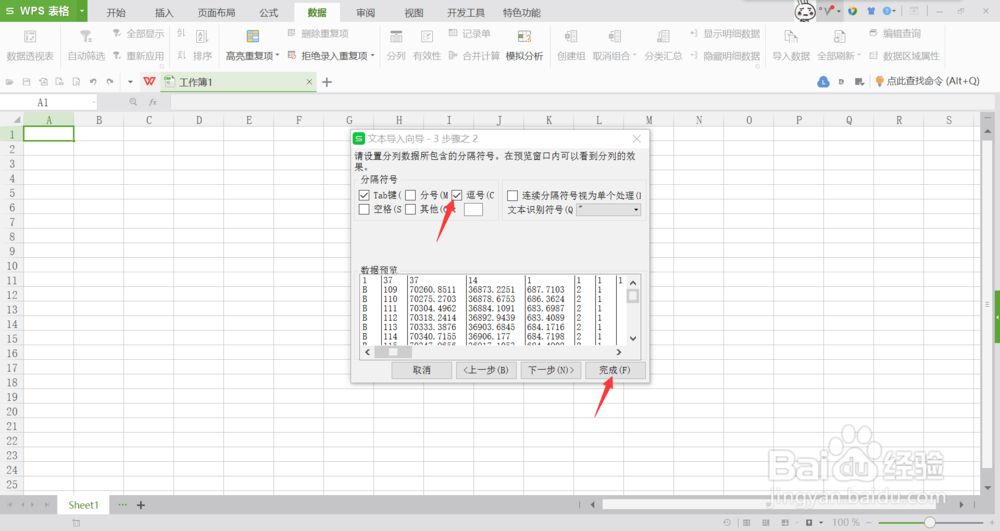Open the quick access toolbar dropdown arrow

pyautogui.click(x=130, y=82)
